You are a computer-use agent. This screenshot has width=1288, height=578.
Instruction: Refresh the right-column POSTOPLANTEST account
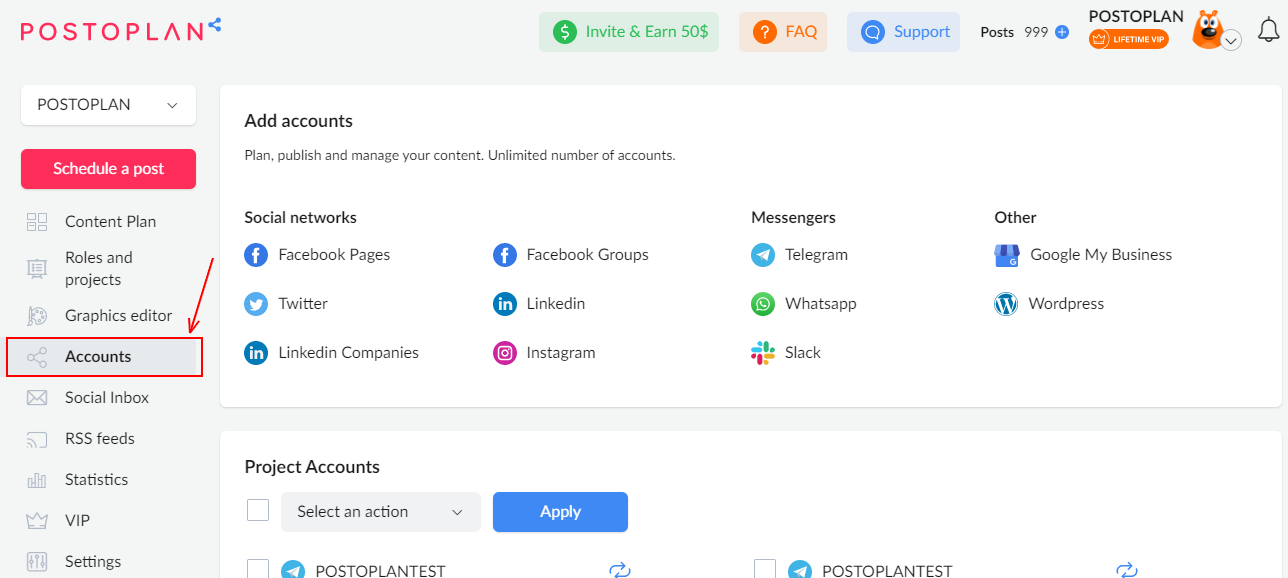[x=1127, y=570]
